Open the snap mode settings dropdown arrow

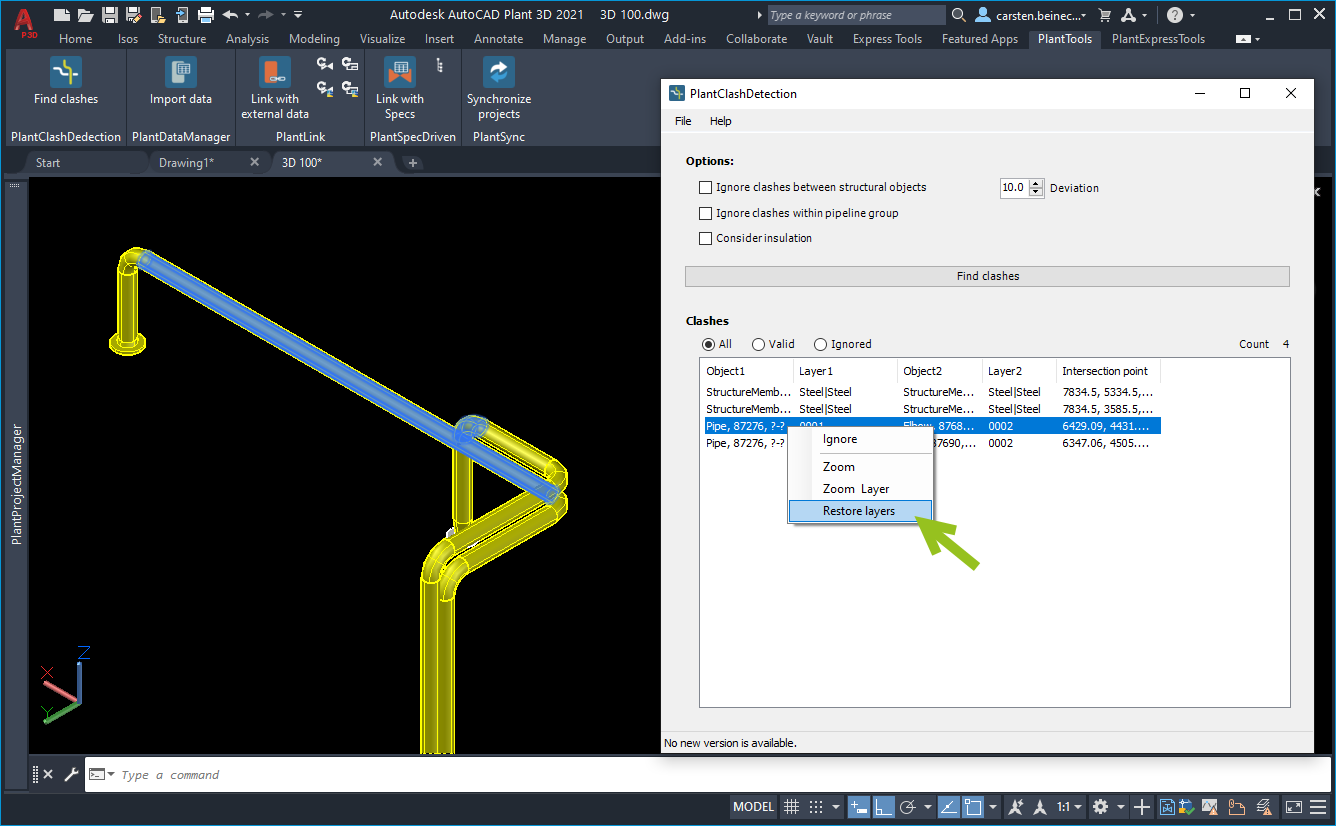click(835, 807)
